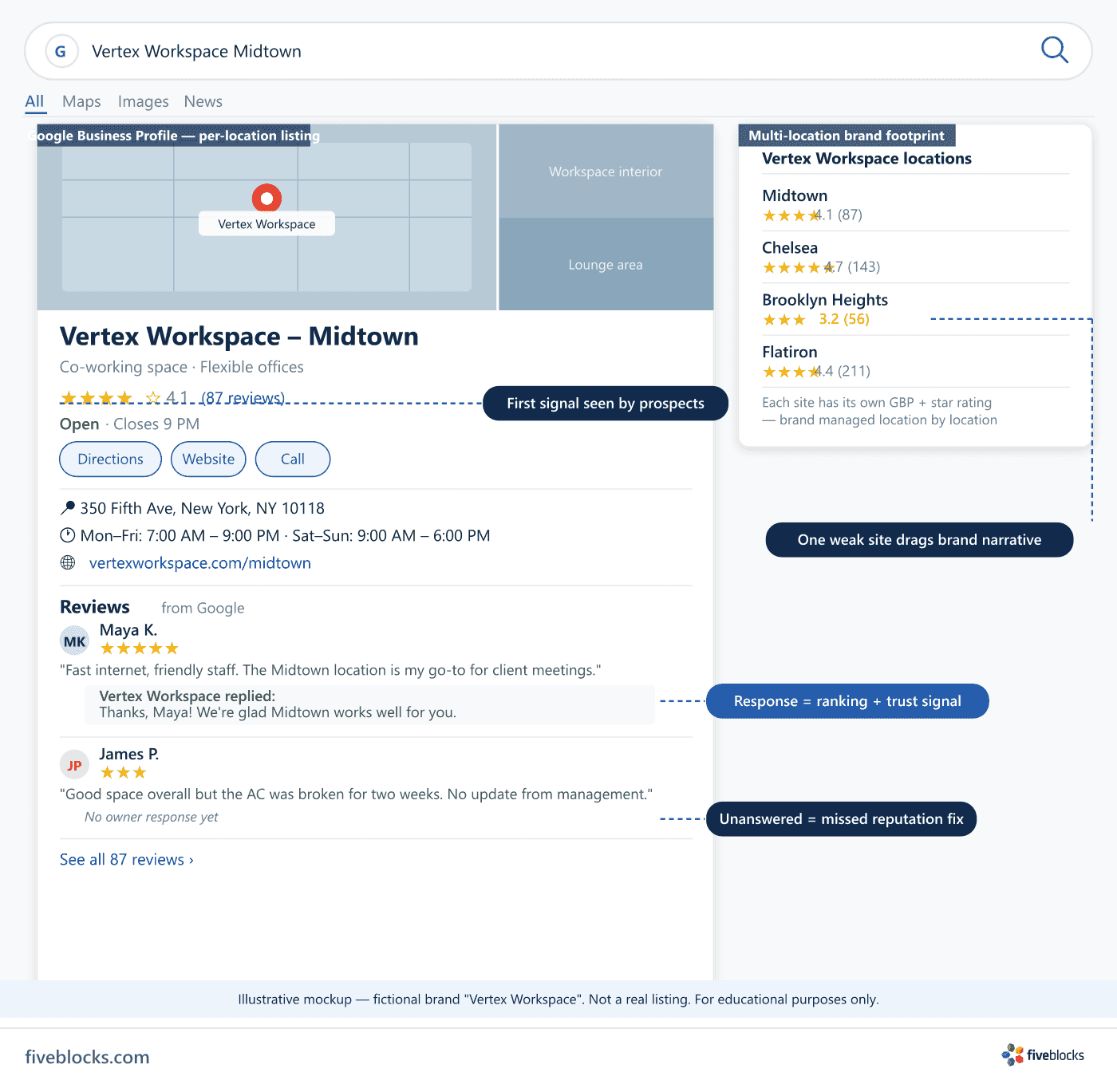1117x1092 pixels.
Task: Click the G logo in the search bar
Action: tap(61, 51)
